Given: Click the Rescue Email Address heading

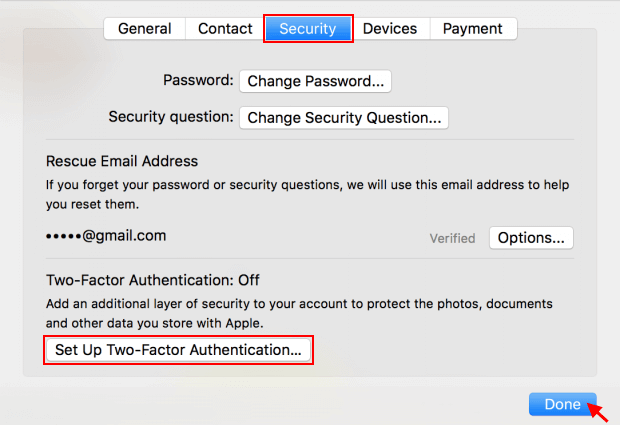Looking at the screenshot, I should tap(122, 161).
